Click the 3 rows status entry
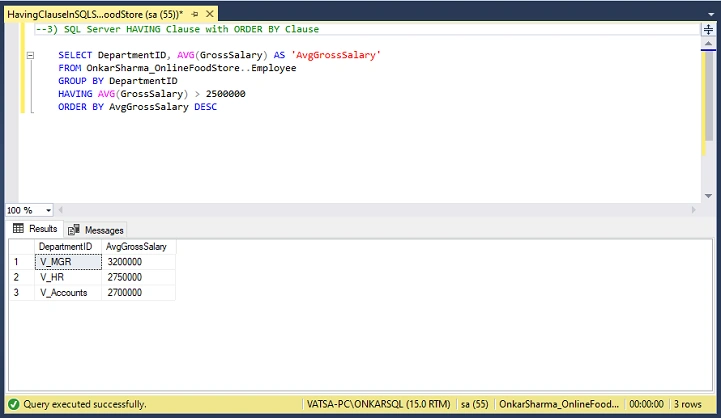The height and width of the screenshot is (418, 721). (687, 404)
